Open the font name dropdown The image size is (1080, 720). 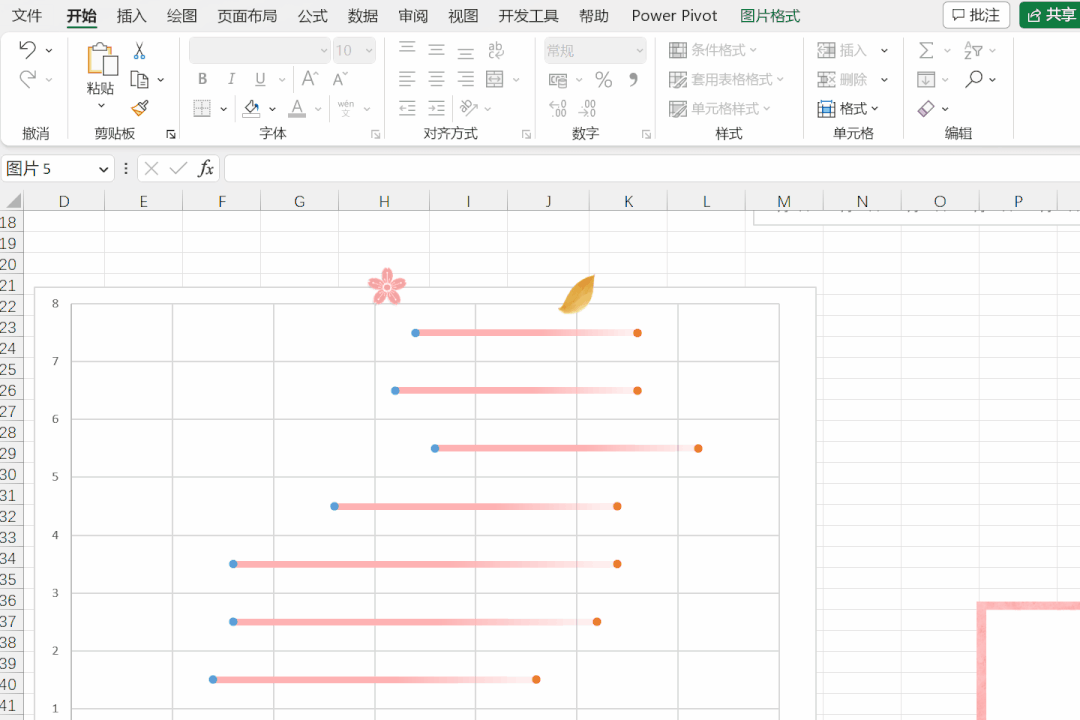coord(324,50)
